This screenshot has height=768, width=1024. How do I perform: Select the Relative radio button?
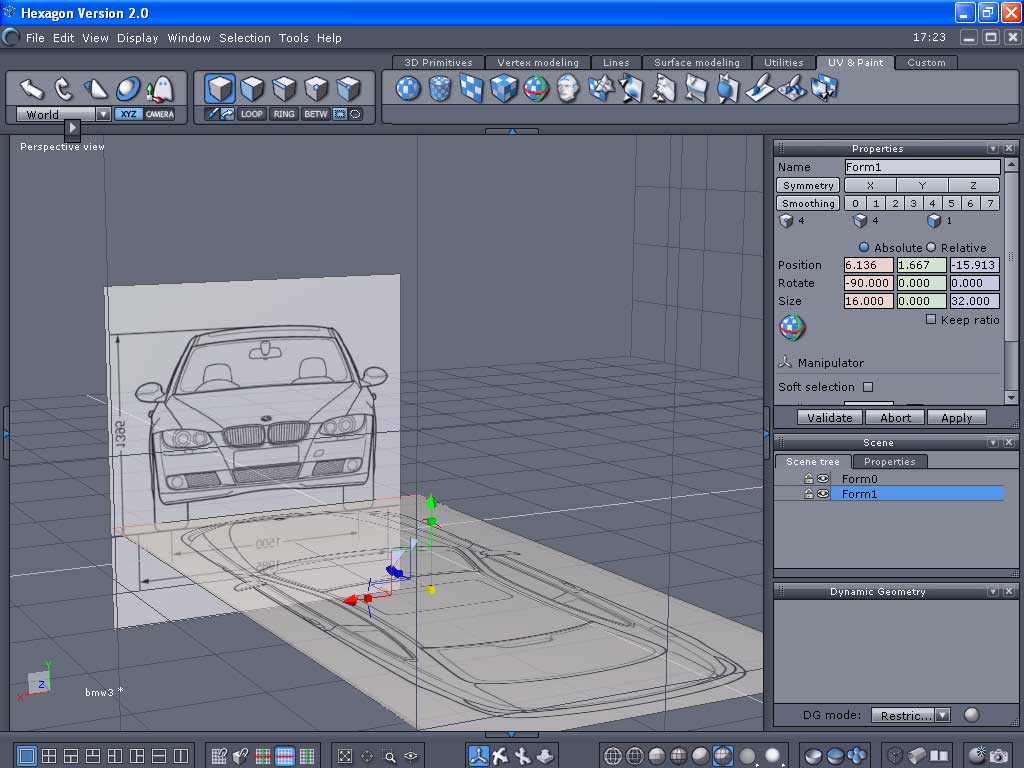click(931, 247)
